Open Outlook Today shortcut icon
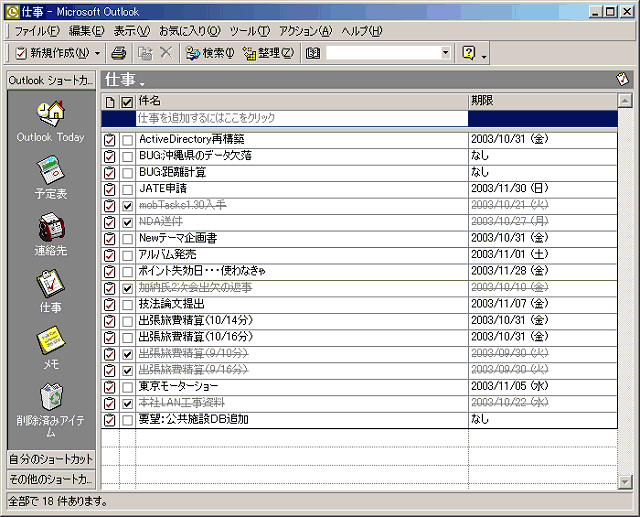 (x=51, y=113)
